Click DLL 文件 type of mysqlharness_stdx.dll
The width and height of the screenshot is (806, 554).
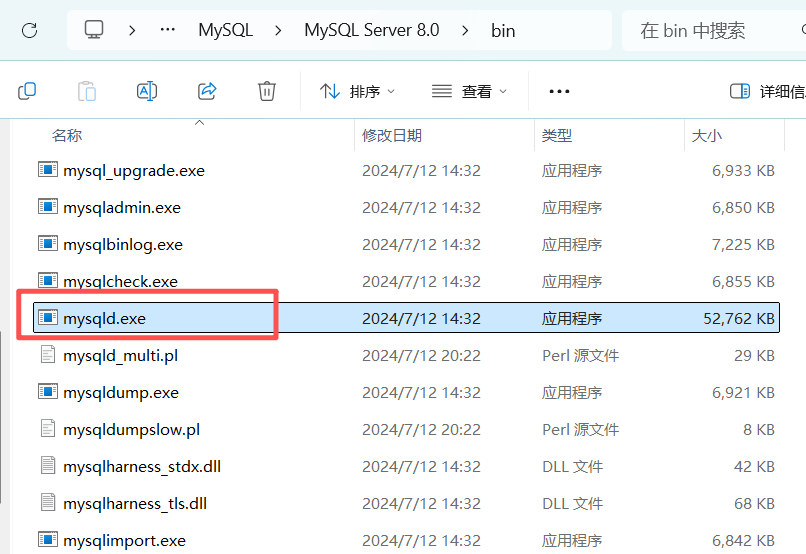(572, 467)
